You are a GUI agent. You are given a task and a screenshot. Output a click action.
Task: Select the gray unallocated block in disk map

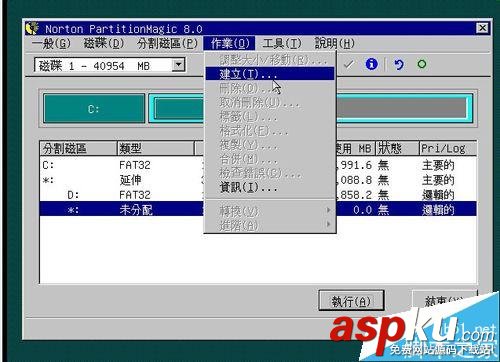(x=402, y=108)
